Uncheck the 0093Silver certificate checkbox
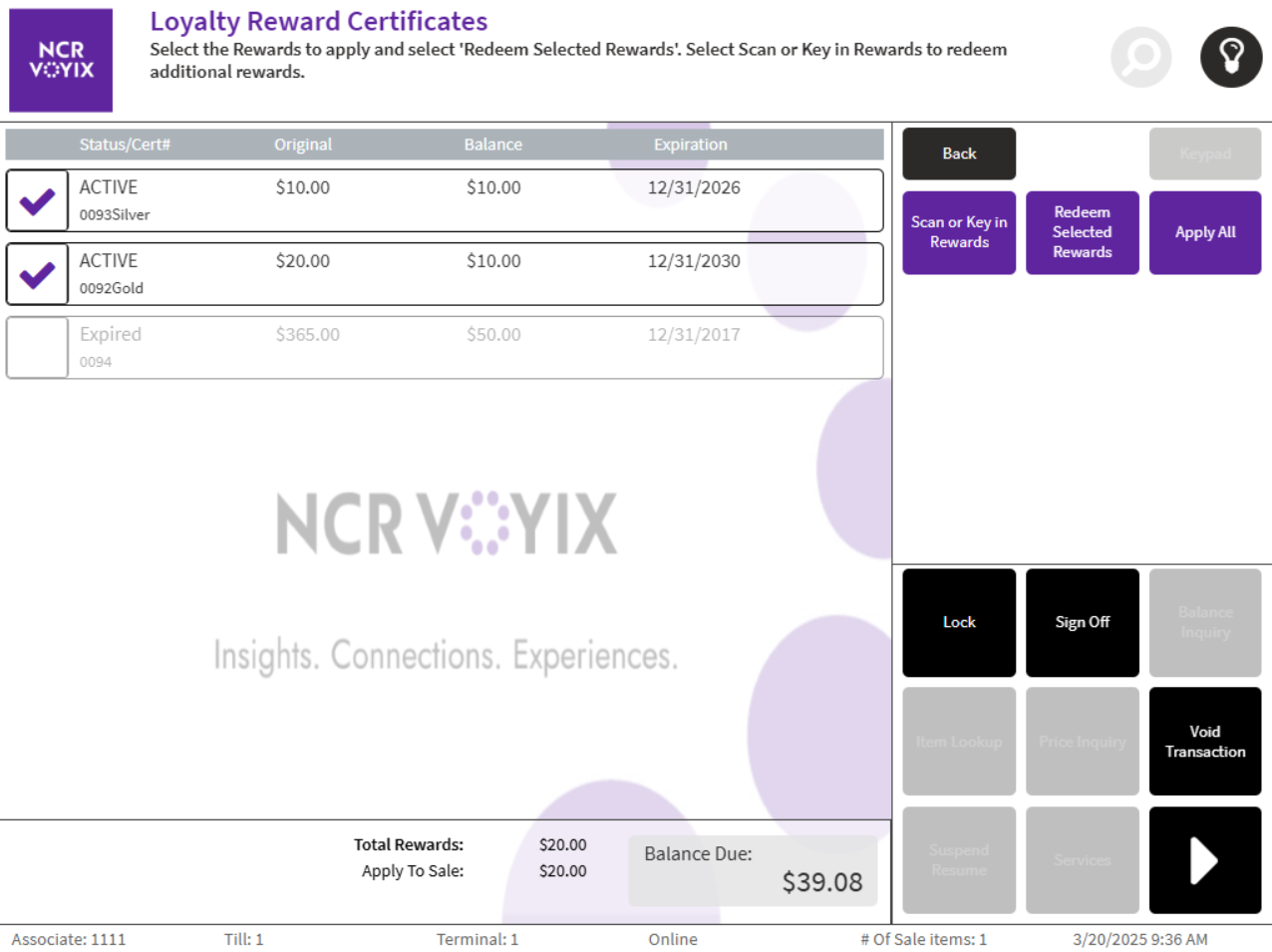The image size is (1272, 952). click(x=37, y=200)
